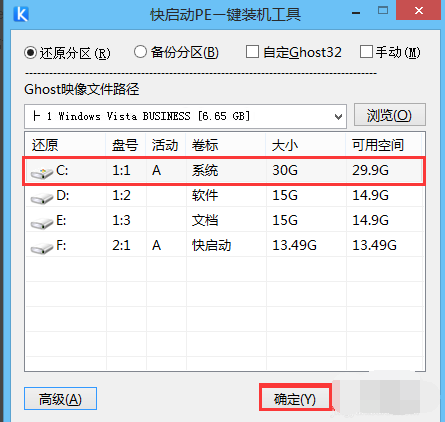Viewport: 445px width, 422px height.
Task: Click the active flag A in C: row
Action: 157,170
